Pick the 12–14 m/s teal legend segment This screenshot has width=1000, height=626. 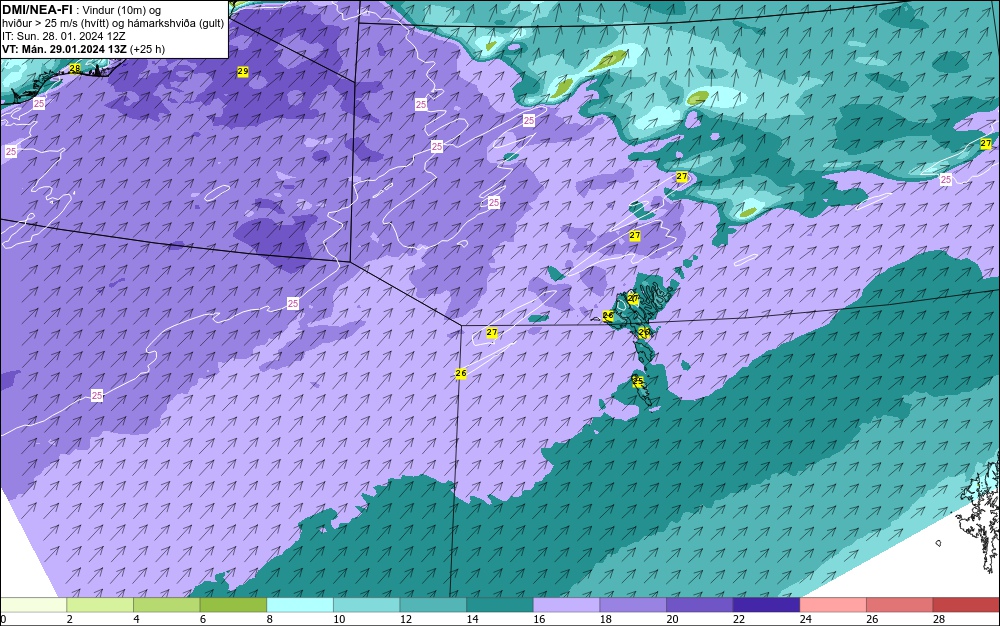point(433,605)
